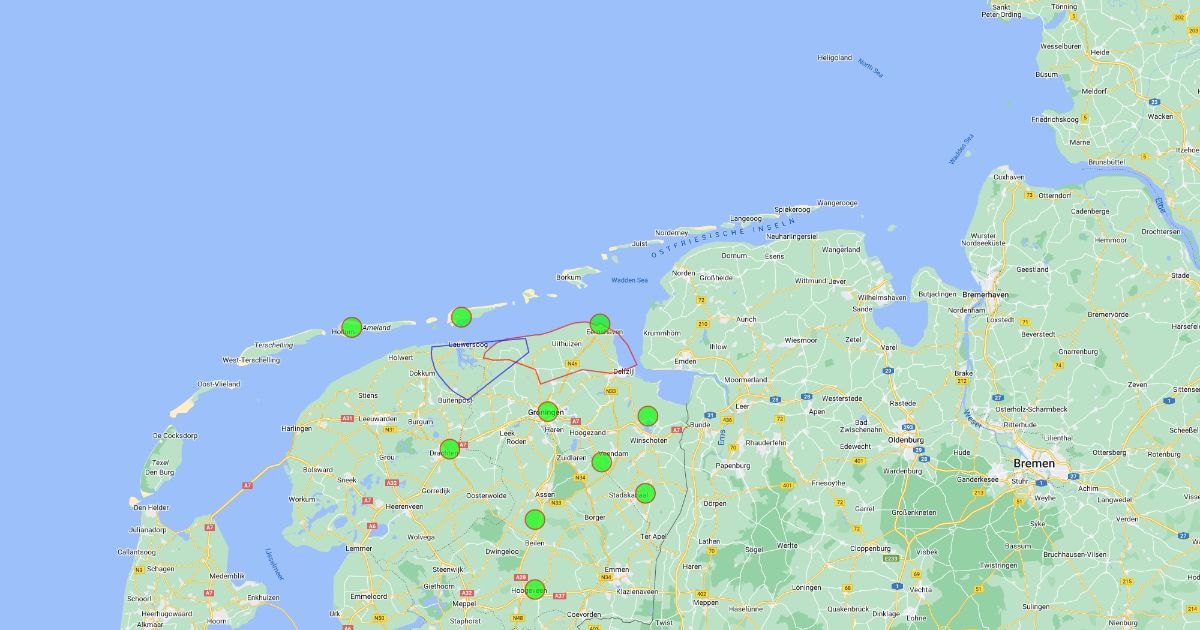Image resolution: width=1200 pixels, height=630 pixels.
Task: Click the Harlingen town label
Action: point(297,428)
